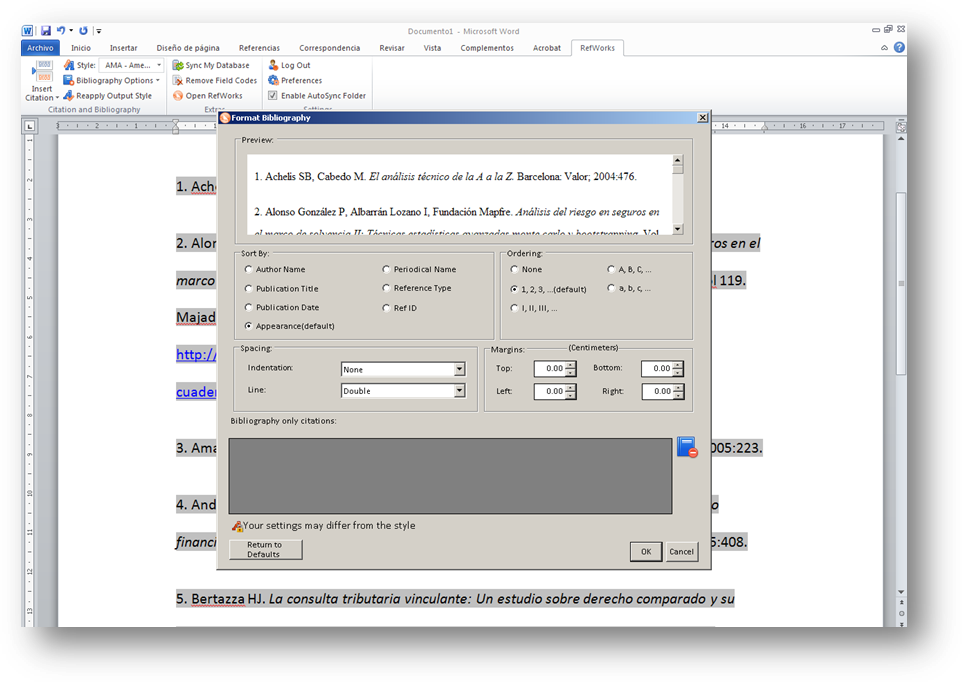Screen dimensions: 962x682
Task: Open the Indentation dropdown
Action: [459, 369]
